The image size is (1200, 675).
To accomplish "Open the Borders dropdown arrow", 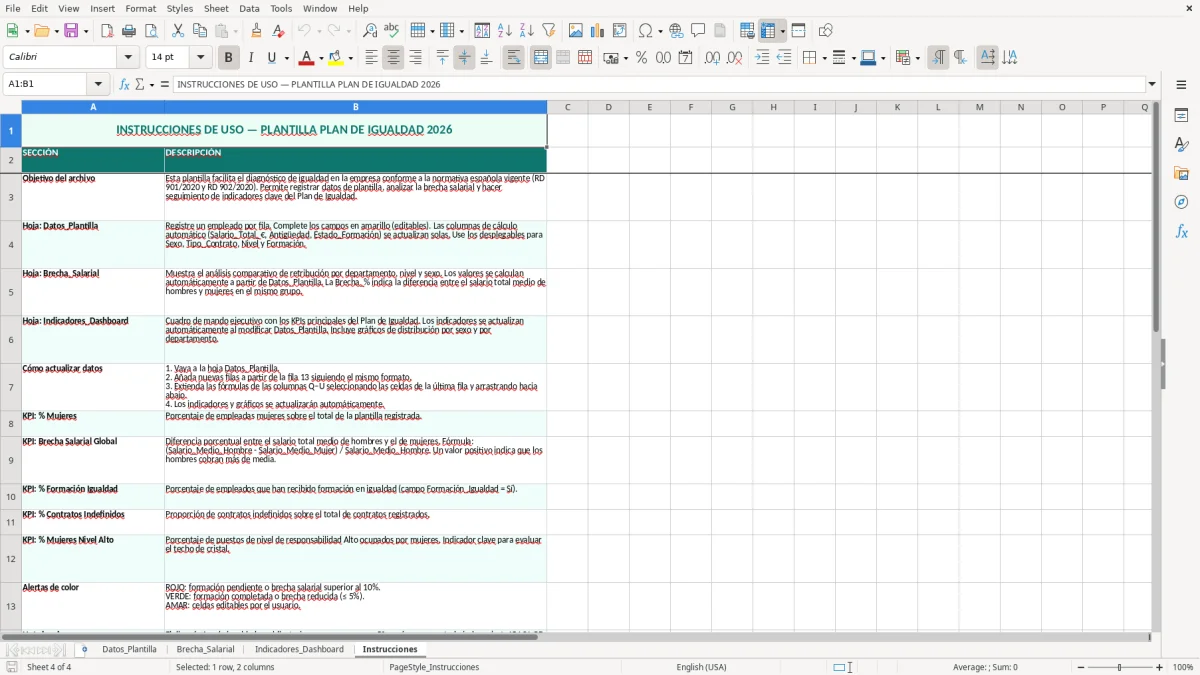I will [823, 58].
